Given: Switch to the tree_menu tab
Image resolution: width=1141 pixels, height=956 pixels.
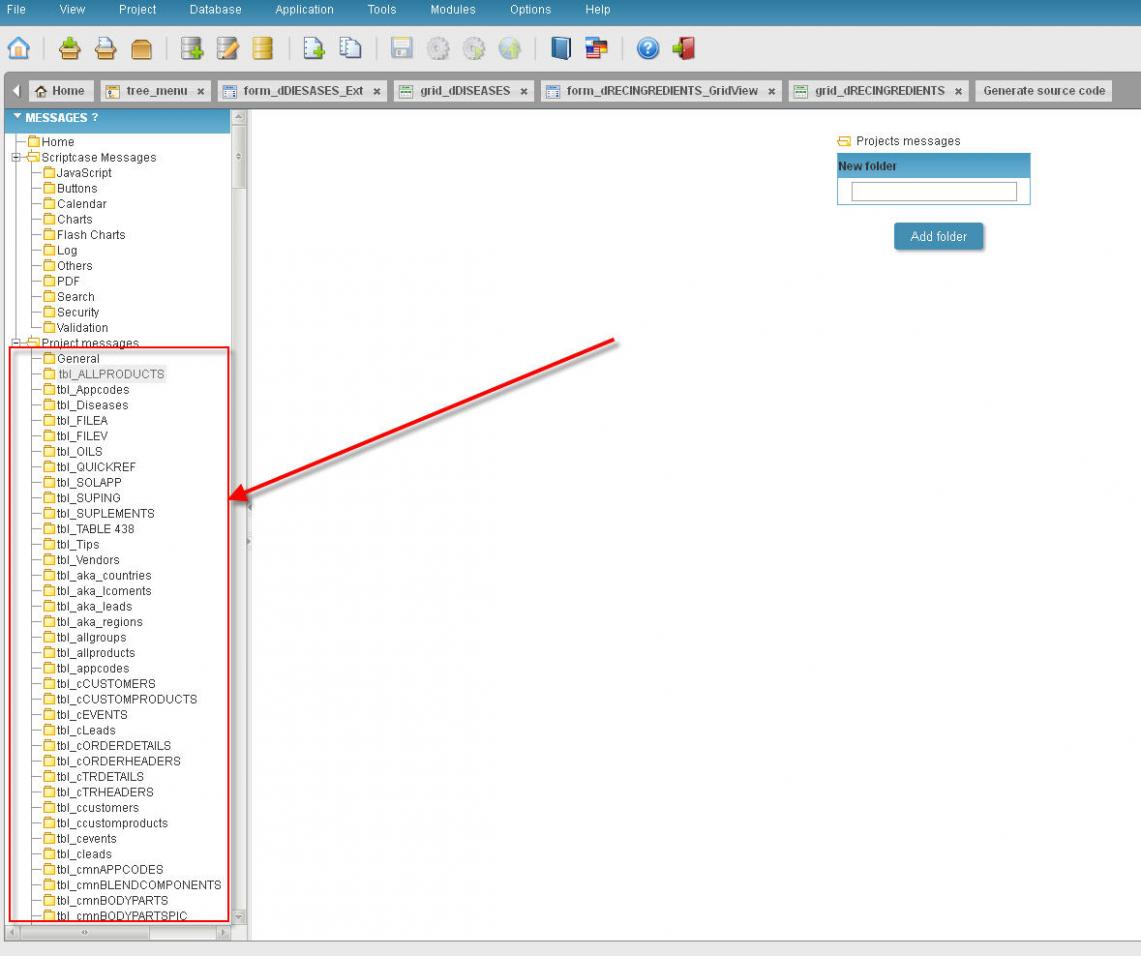Looking at the screenshot, I should (x=156, y=91).
